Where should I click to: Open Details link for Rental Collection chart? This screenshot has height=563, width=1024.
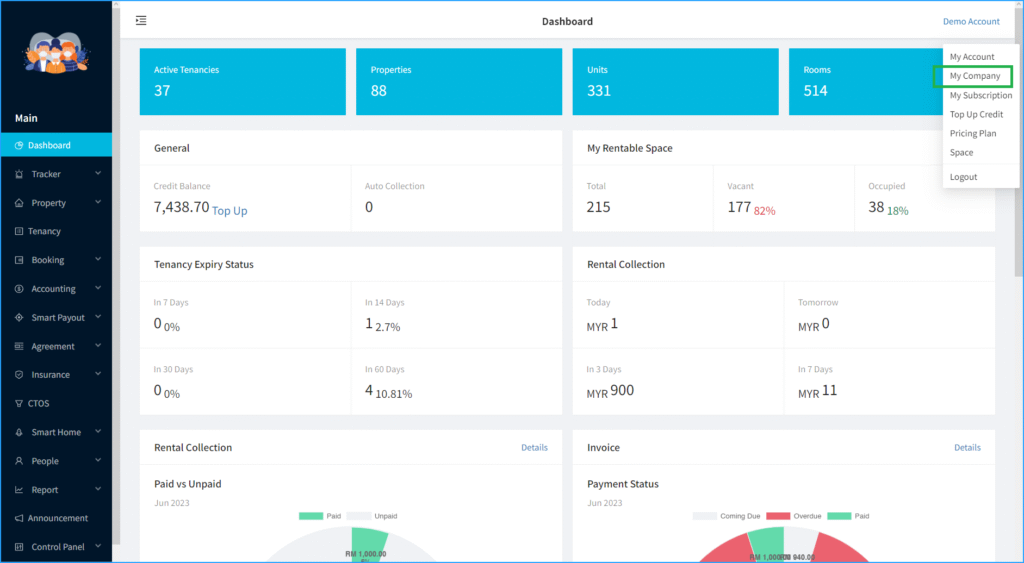[534, 447]
